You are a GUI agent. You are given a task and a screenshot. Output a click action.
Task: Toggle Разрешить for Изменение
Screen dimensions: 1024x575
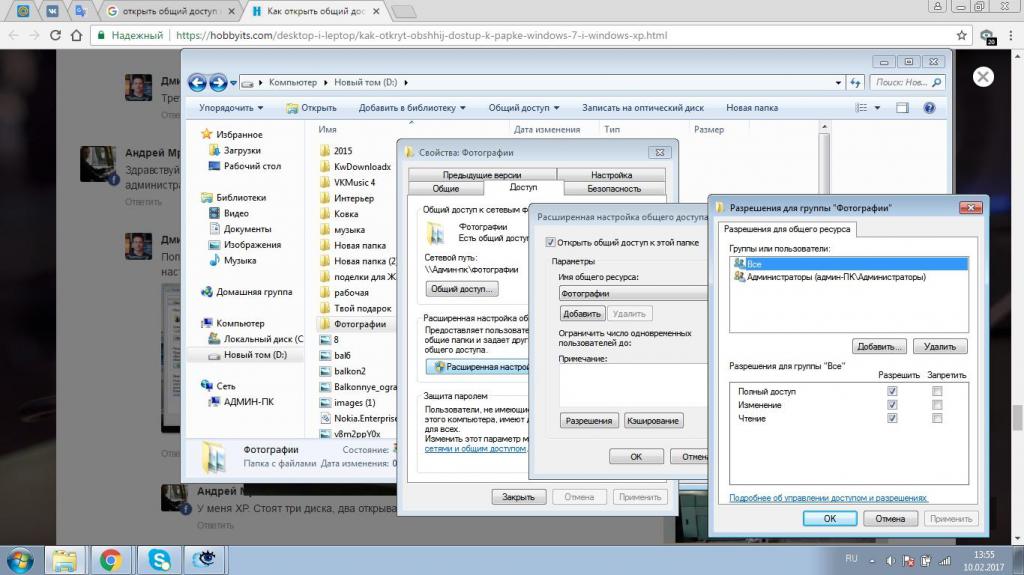tap(892, 405)
